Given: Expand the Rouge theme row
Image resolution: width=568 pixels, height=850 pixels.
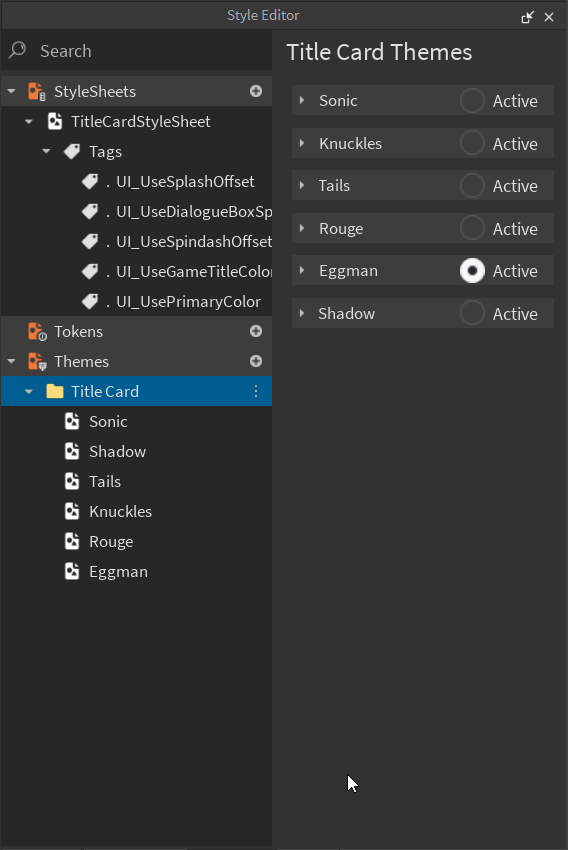Looking at the screenshot, I should pyautogui.click(x=302, y=228).
